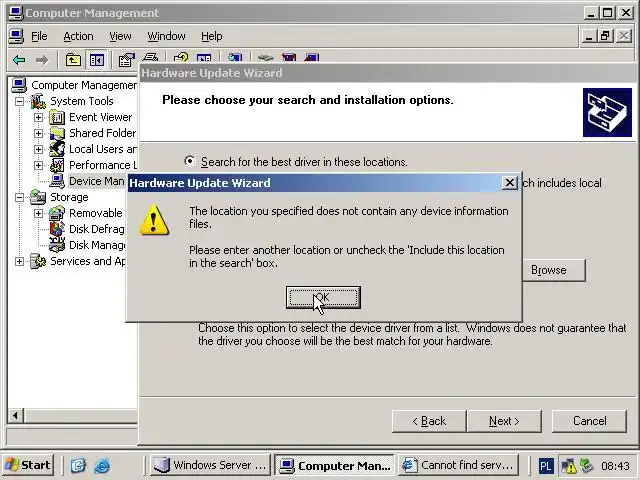The image size is (640, 480).
Task: Click the console system icon beside File menu
Action: 16,36
